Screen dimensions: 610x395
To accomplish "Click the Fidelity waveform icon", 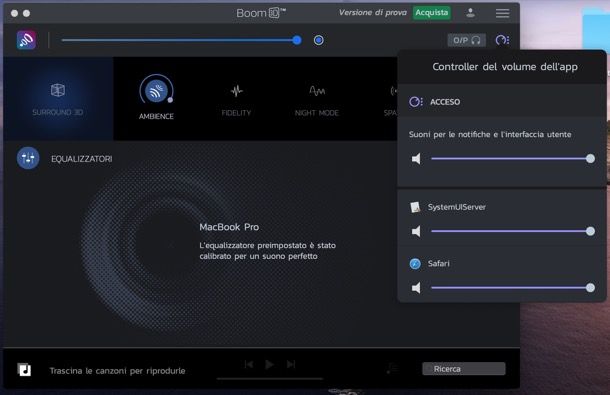I will [x=236, y=91].
